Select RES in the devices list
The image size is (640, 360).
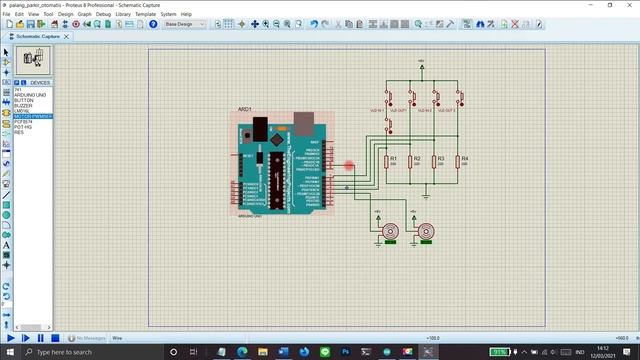point(19,132)
